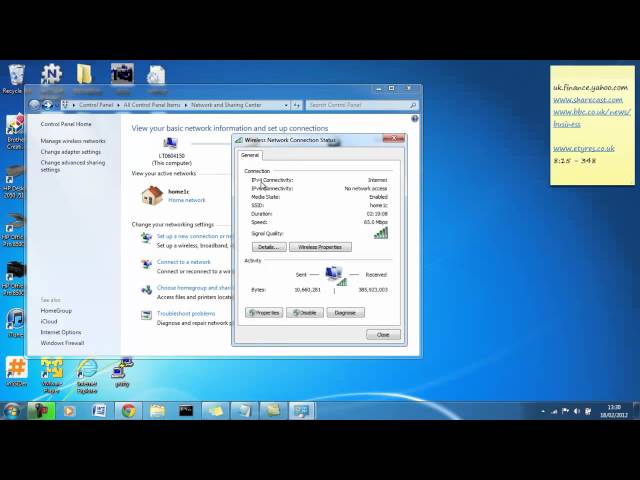
Task: Click www.etyres.co.uk on the sticky note
Action: [584, 149]
